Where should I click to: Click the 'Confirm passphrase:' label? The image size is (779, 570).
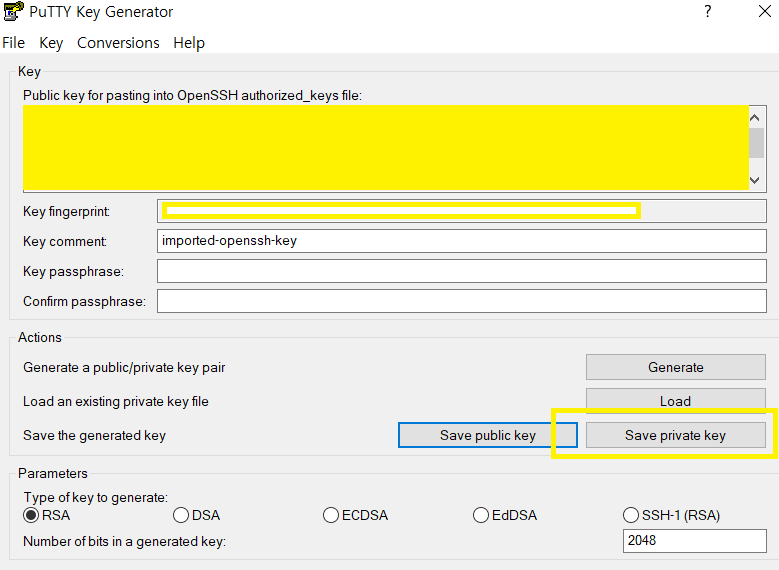point(84,302)
